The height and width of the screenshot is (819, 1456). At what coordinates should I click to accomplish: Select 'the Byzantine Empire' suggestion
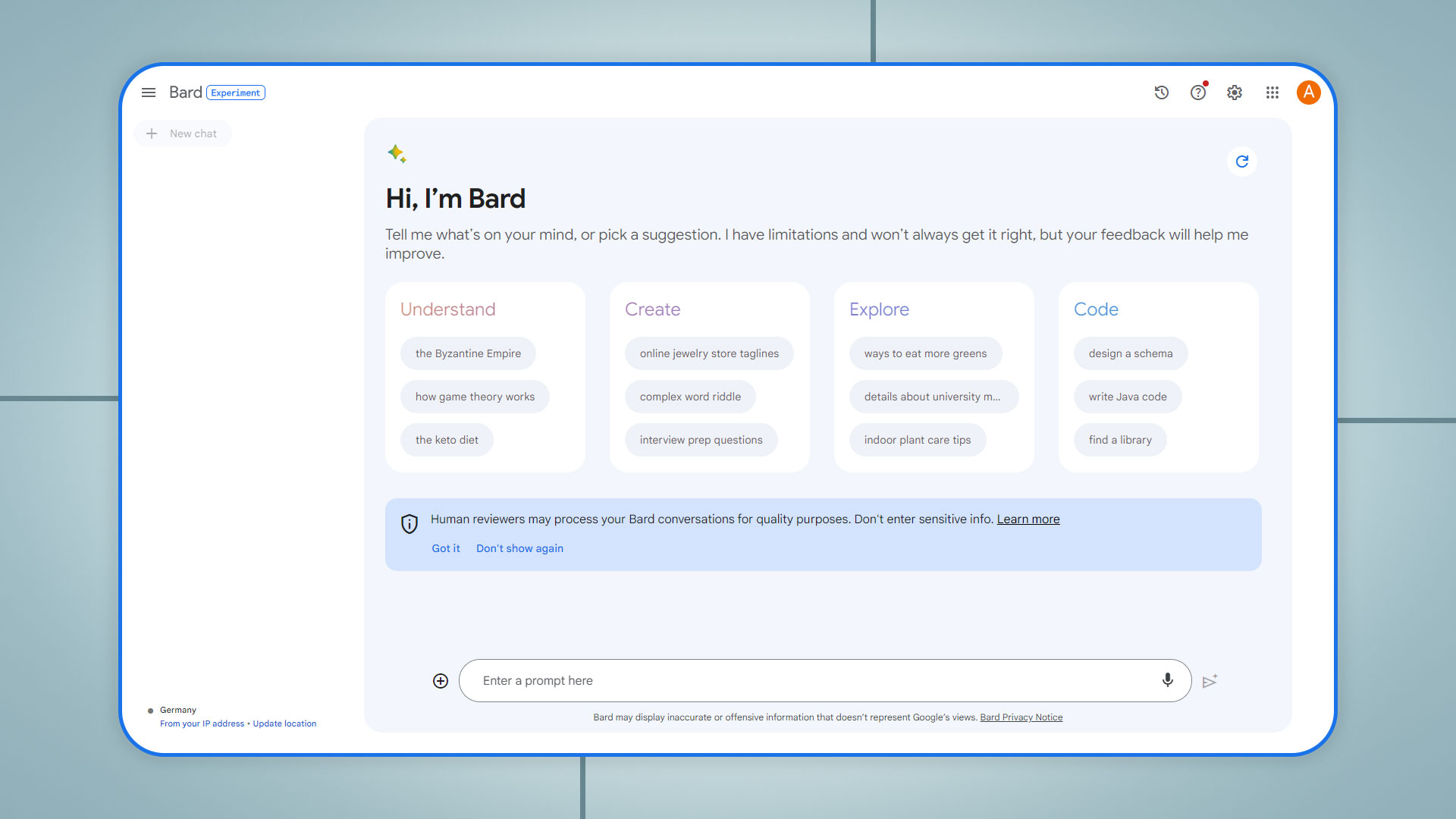(x=468, y=353)
